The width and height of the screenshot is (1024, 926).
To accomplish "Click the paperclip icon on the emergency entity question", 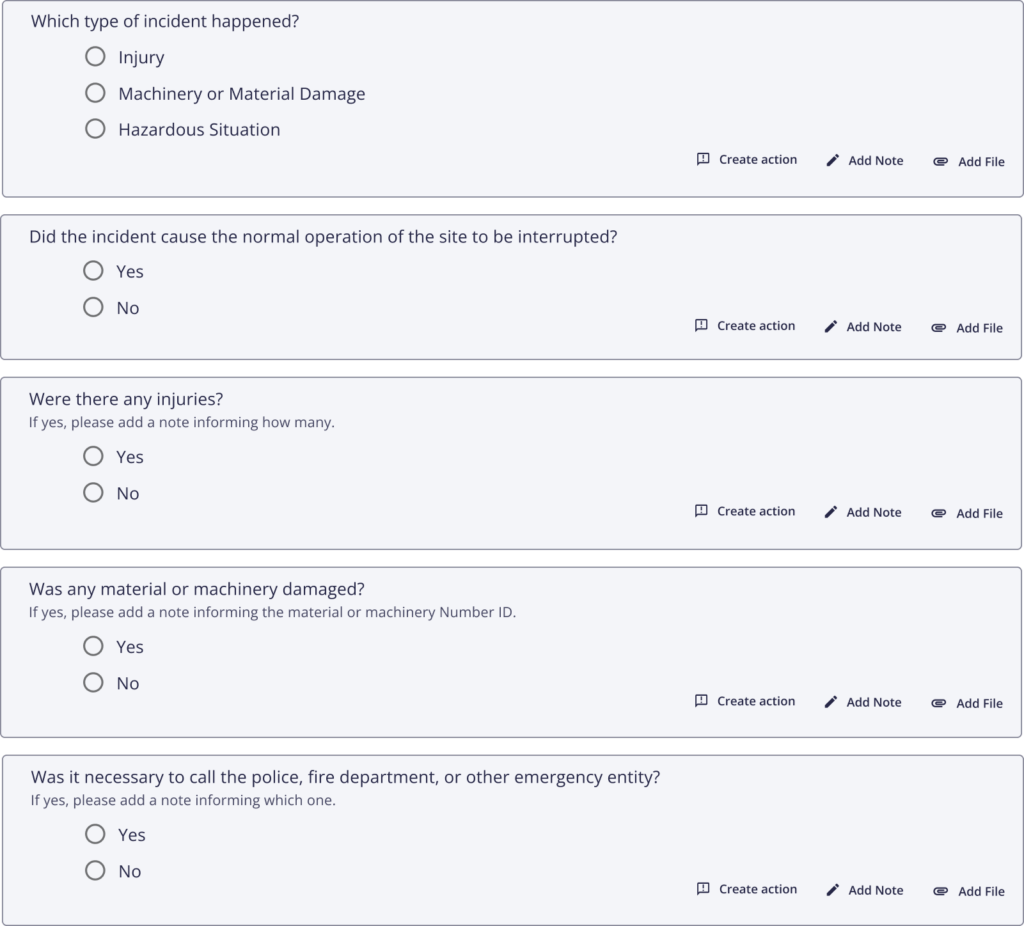I will click(x=938, y=890).
